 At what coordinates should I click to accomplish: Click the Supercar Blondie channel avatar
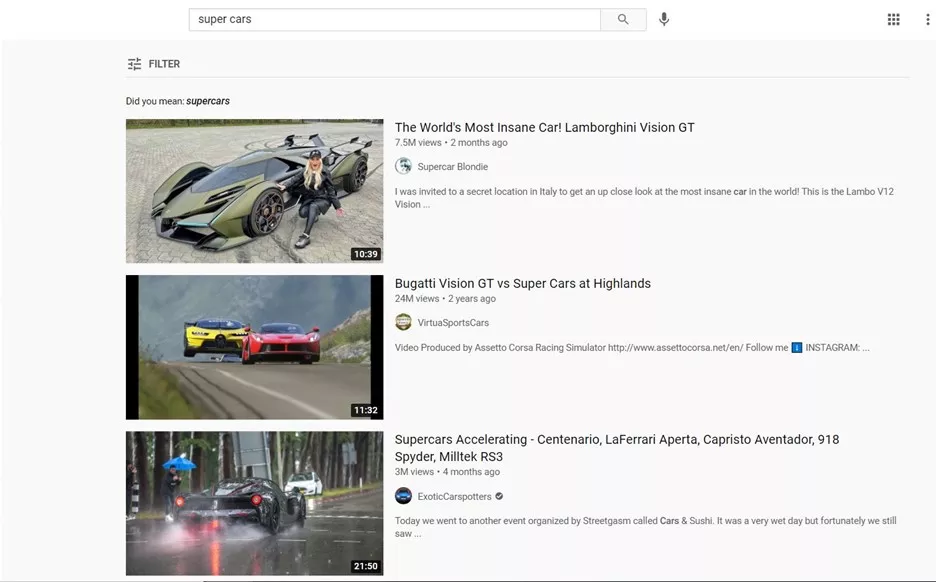404,166
